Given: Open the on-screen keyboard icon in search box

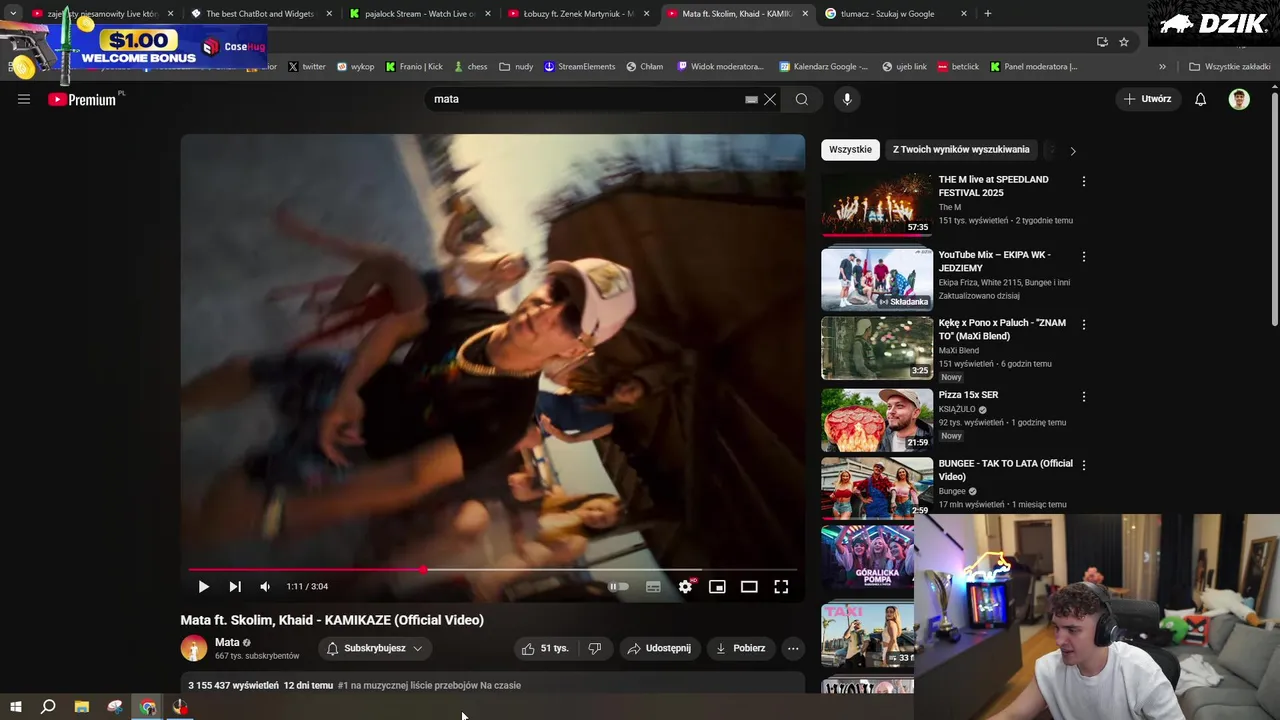Looking at the screenshot, I should tap(751, 99).
